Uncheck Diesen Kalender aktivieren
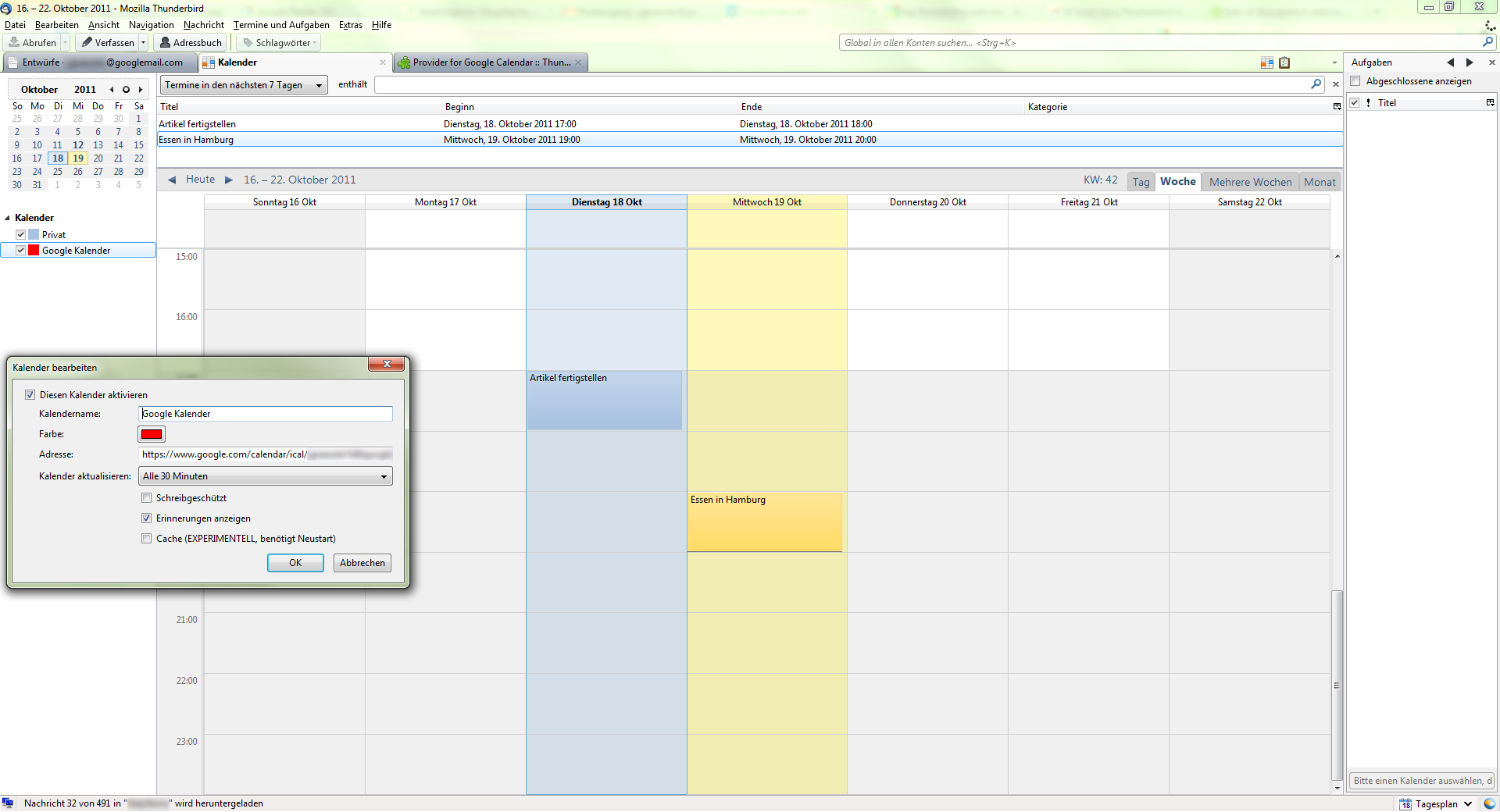 [x=30, y=395]
